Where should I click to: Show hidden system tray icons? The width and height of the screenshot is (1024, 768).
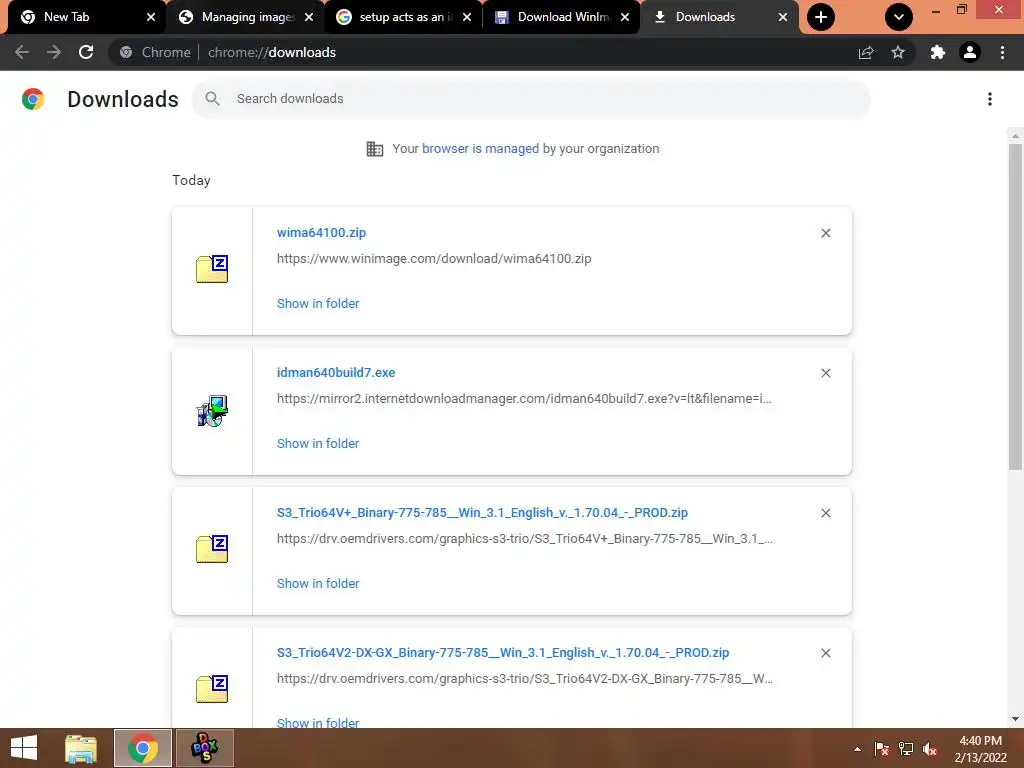coord(857,749)
